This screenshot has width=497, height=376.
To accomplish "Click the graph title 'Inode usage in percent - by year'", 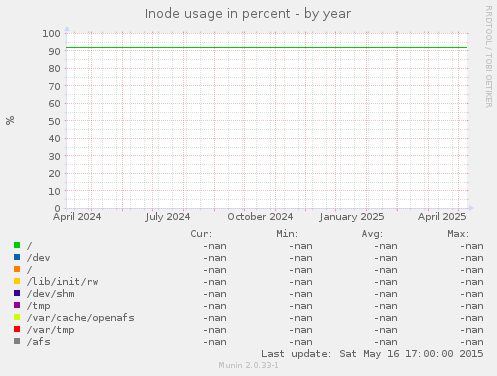I will 248,14.
